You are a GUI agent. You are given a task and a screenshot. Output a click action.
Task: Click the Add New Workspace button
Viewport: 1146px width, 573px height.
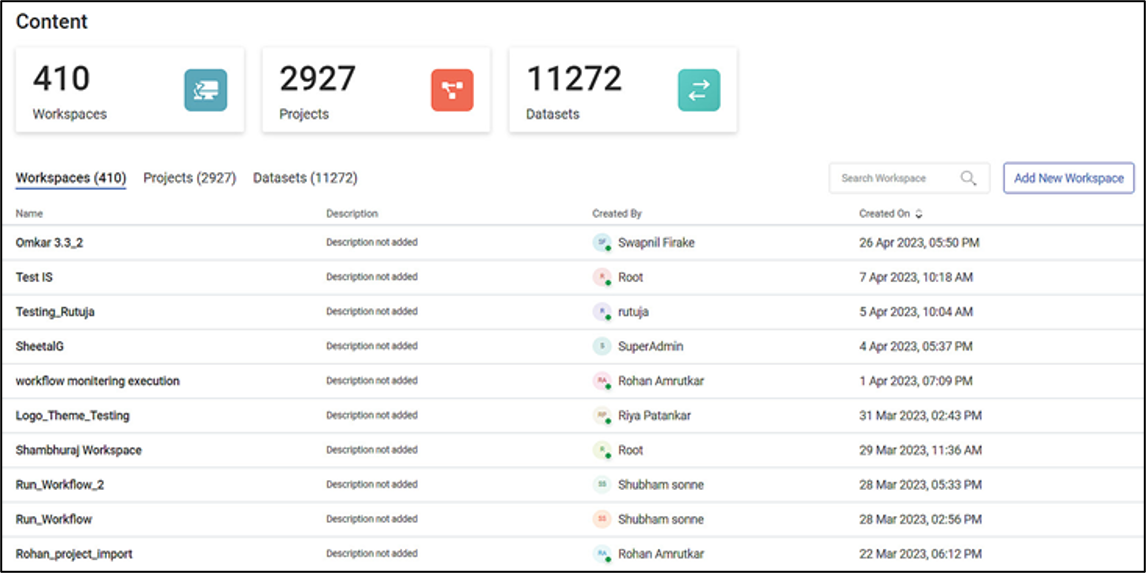(x=1068, y=178)
